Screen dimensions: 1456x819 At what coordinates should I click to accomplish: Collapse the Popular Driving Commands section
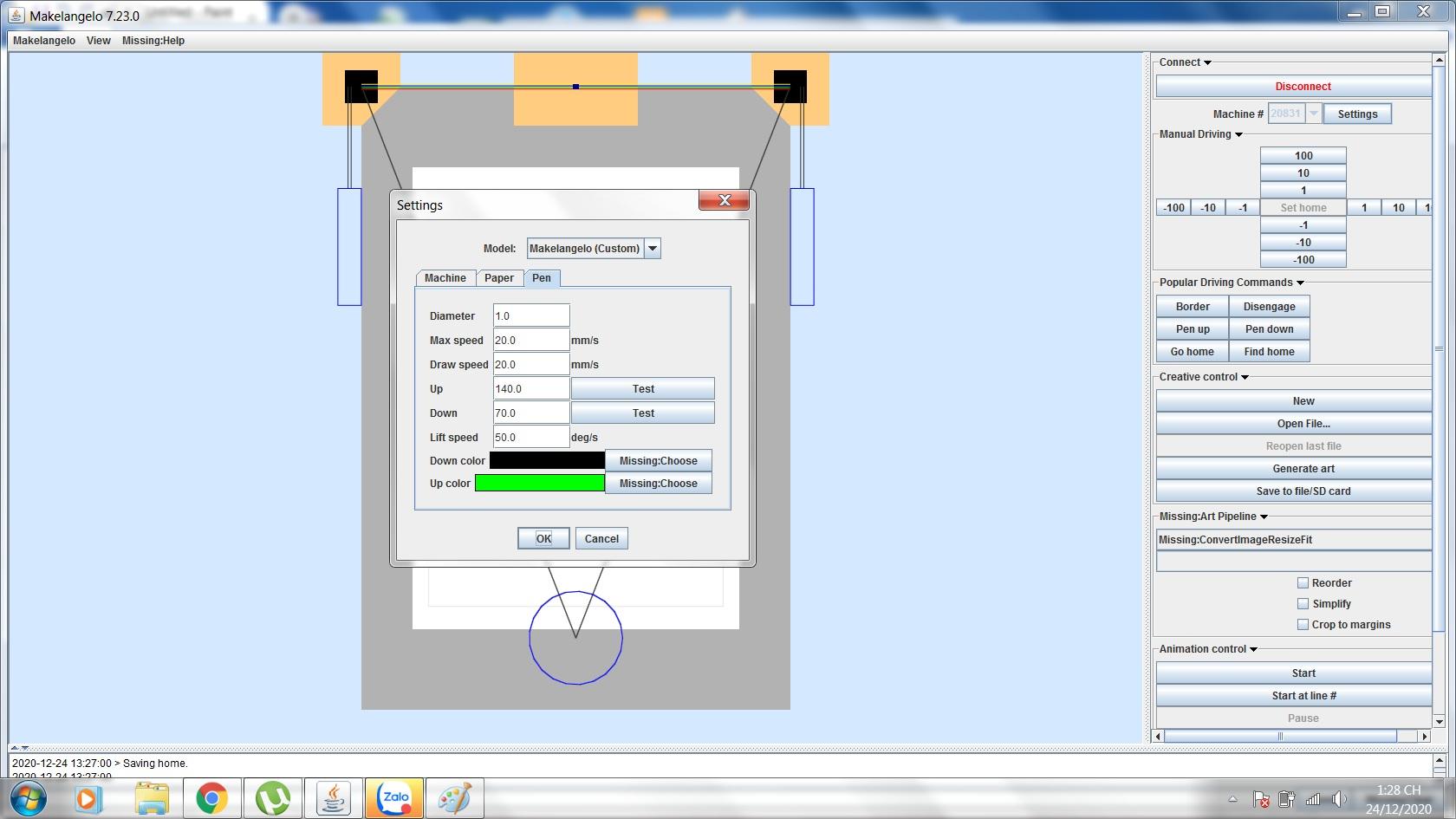(x=1300, y=283)
